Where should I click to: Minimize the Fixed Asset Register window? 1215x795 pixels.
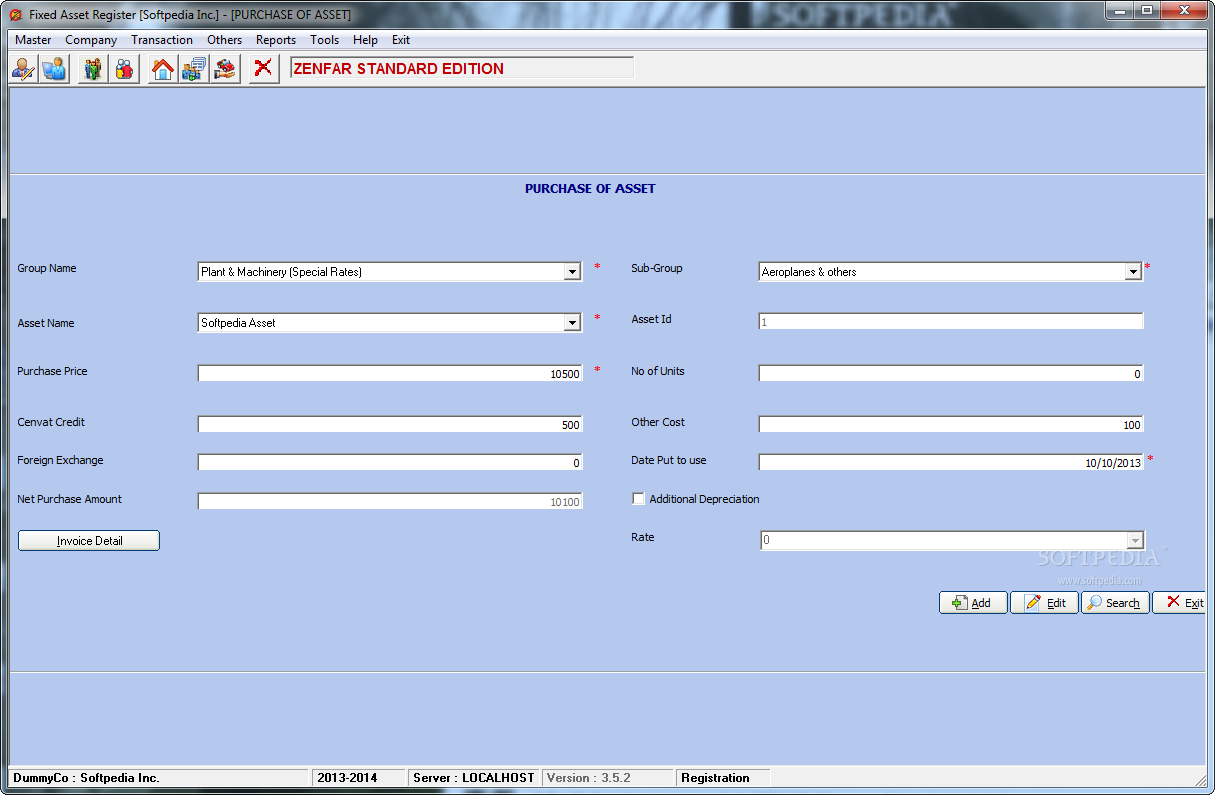point(1119,10)
